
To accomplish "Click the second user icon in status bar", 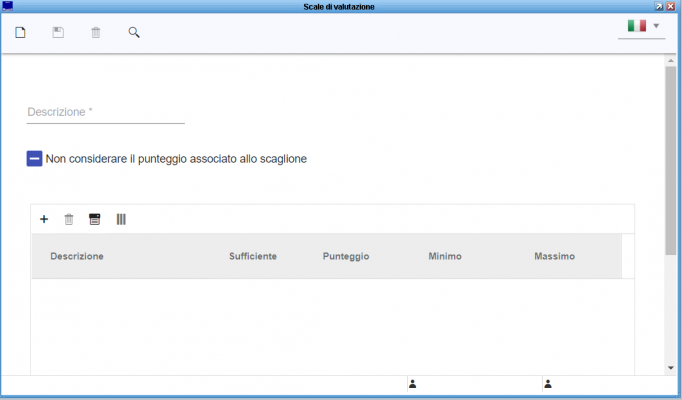I will click(548, 384).
